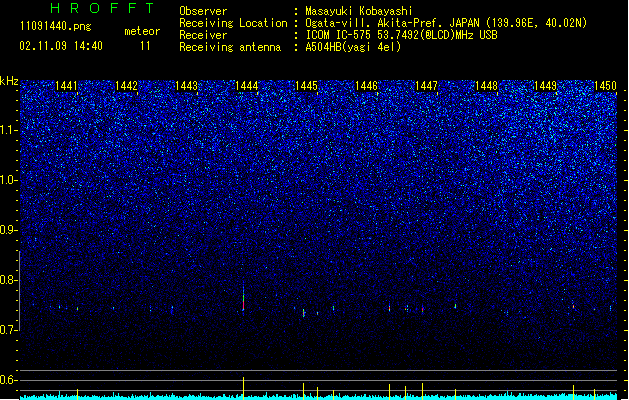Viewport: 629px width, 400px height.
Task: Click time marker 1445
Action: click(x=306, y=86)
